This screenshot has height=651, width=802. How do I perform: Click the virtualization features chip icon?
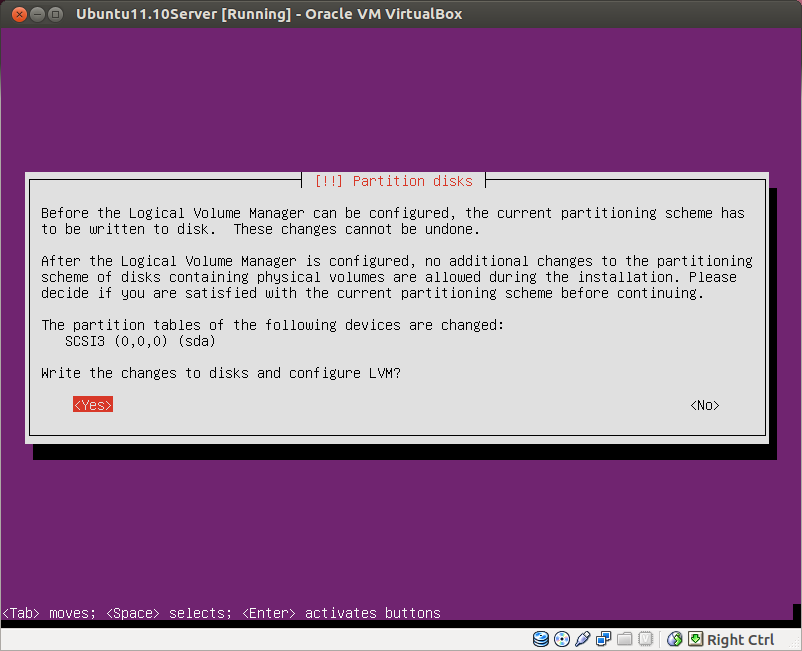(x=645, y=639)
